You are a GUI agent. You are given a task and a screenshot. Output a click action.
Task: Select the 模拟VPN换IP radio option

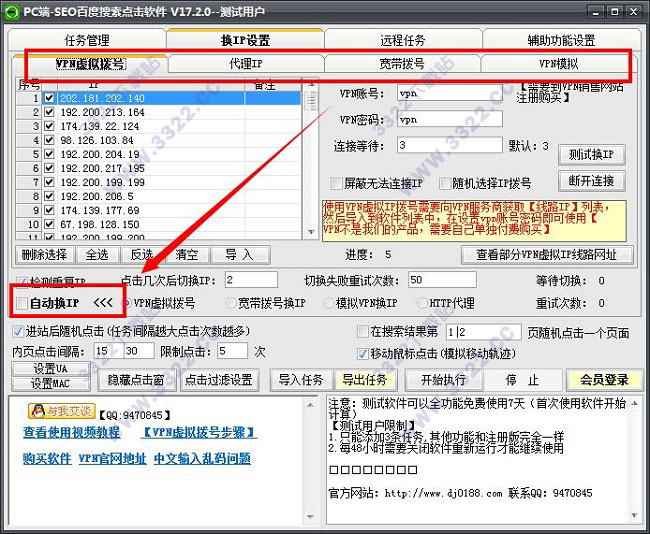tap(329, 303)
